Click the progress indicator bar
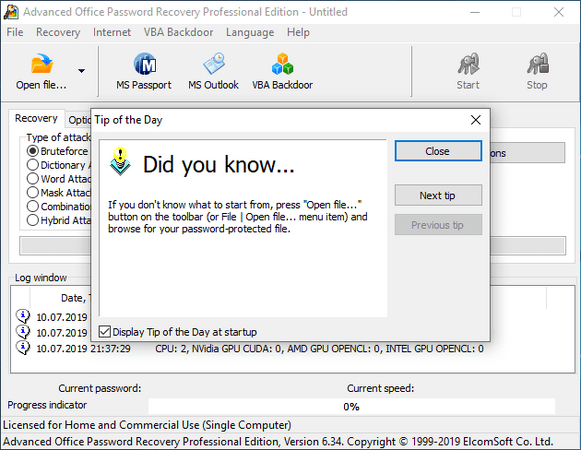The width and height of the screenshot is (581, 450). [351, 406]
